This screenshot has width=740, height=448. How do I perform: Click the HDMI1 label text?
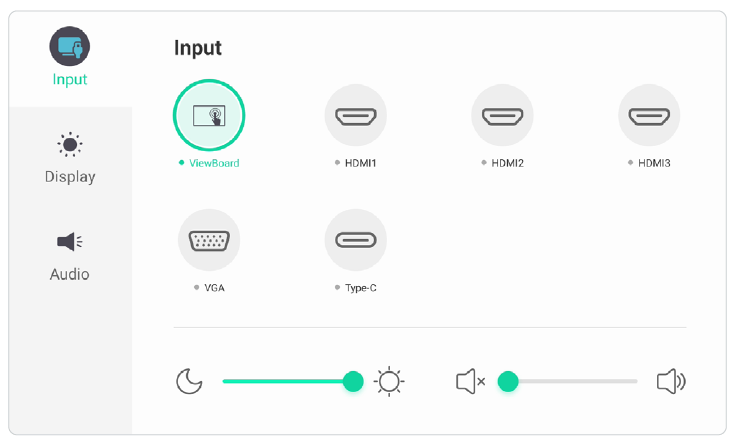[361, 163]
